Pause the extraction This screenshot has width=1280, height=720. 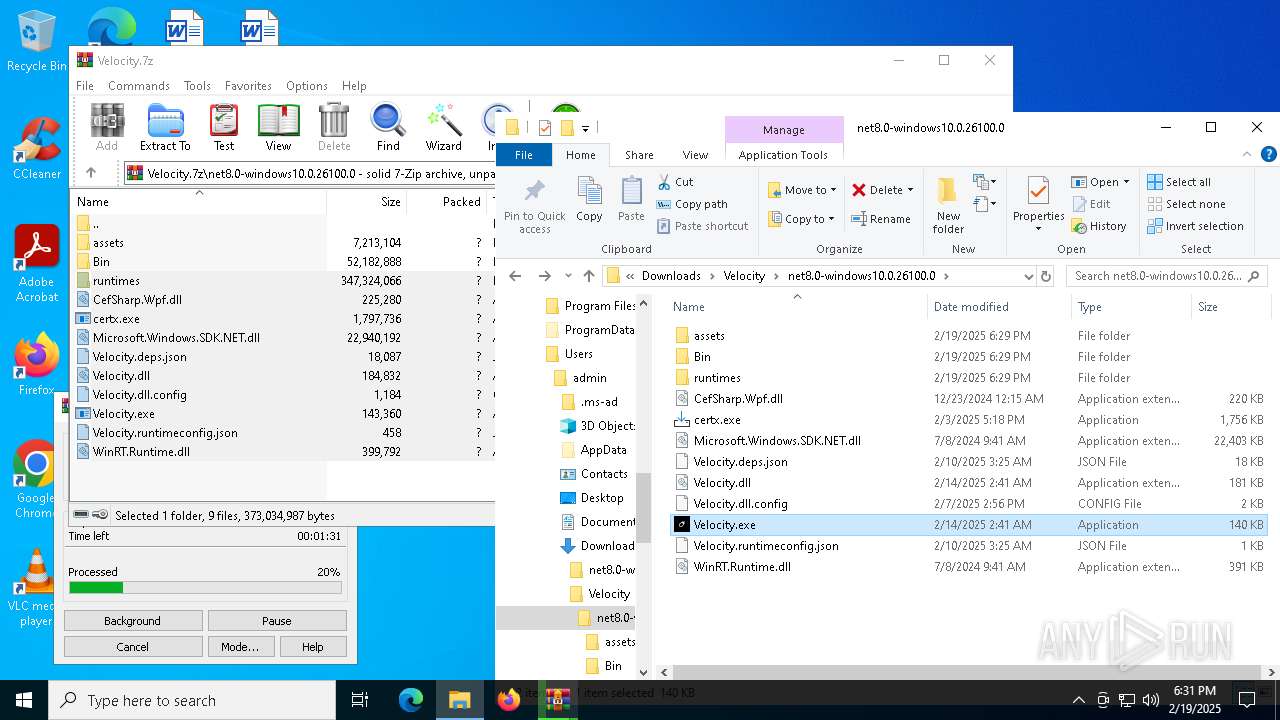(277, 621)
